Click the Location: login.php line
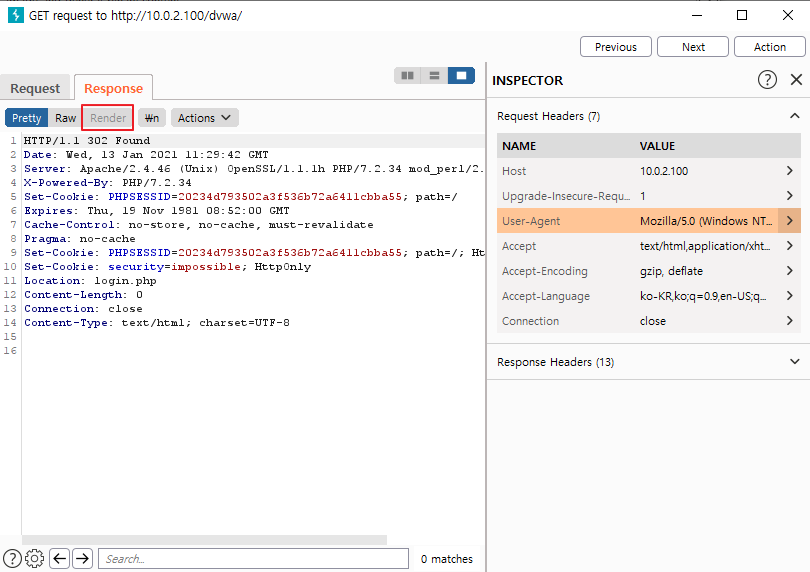The width and height of the screenshot is (810, 572). tap(90, 281)
